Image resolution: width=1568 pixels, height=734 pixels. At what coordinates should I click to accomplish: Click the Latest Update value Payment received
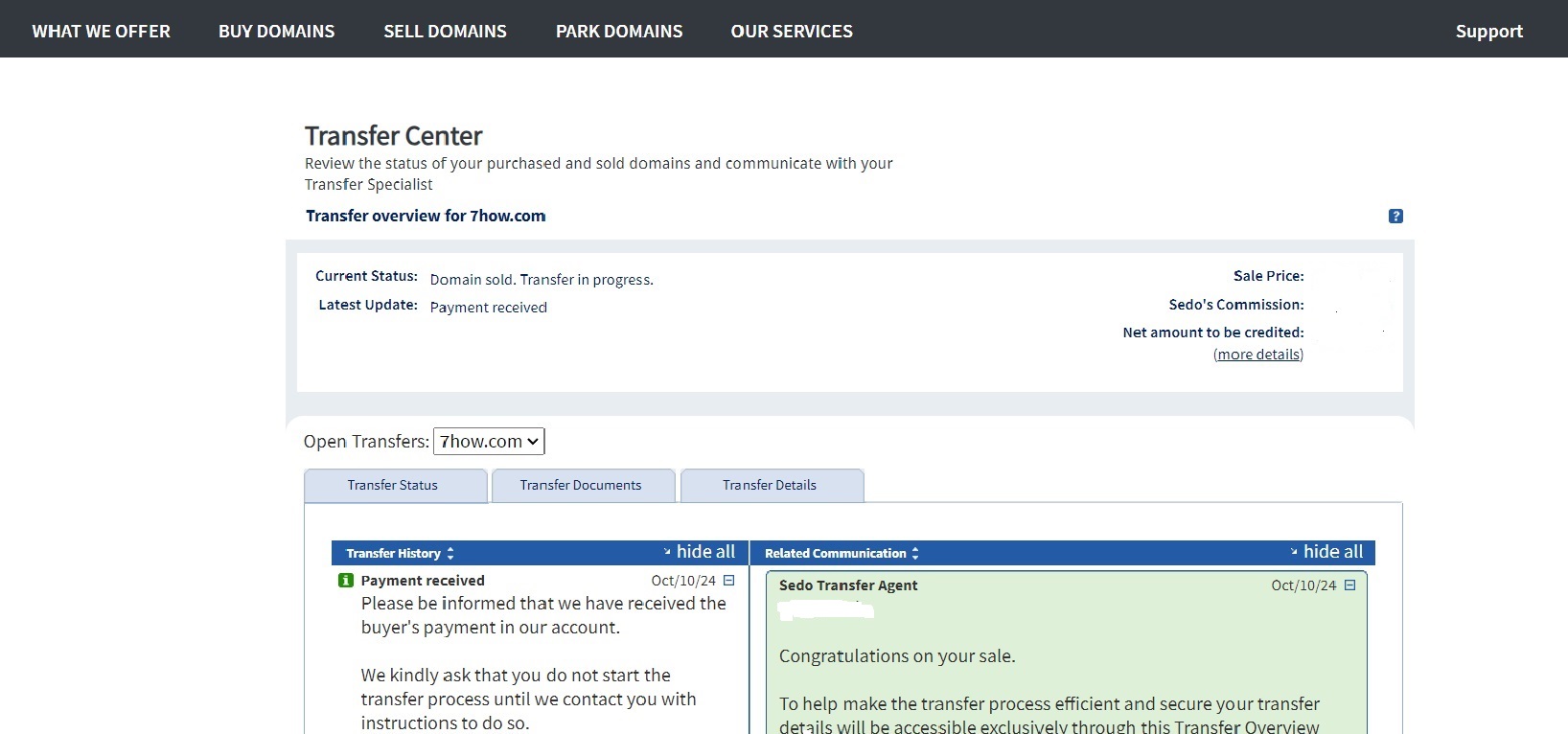(488, 308)
